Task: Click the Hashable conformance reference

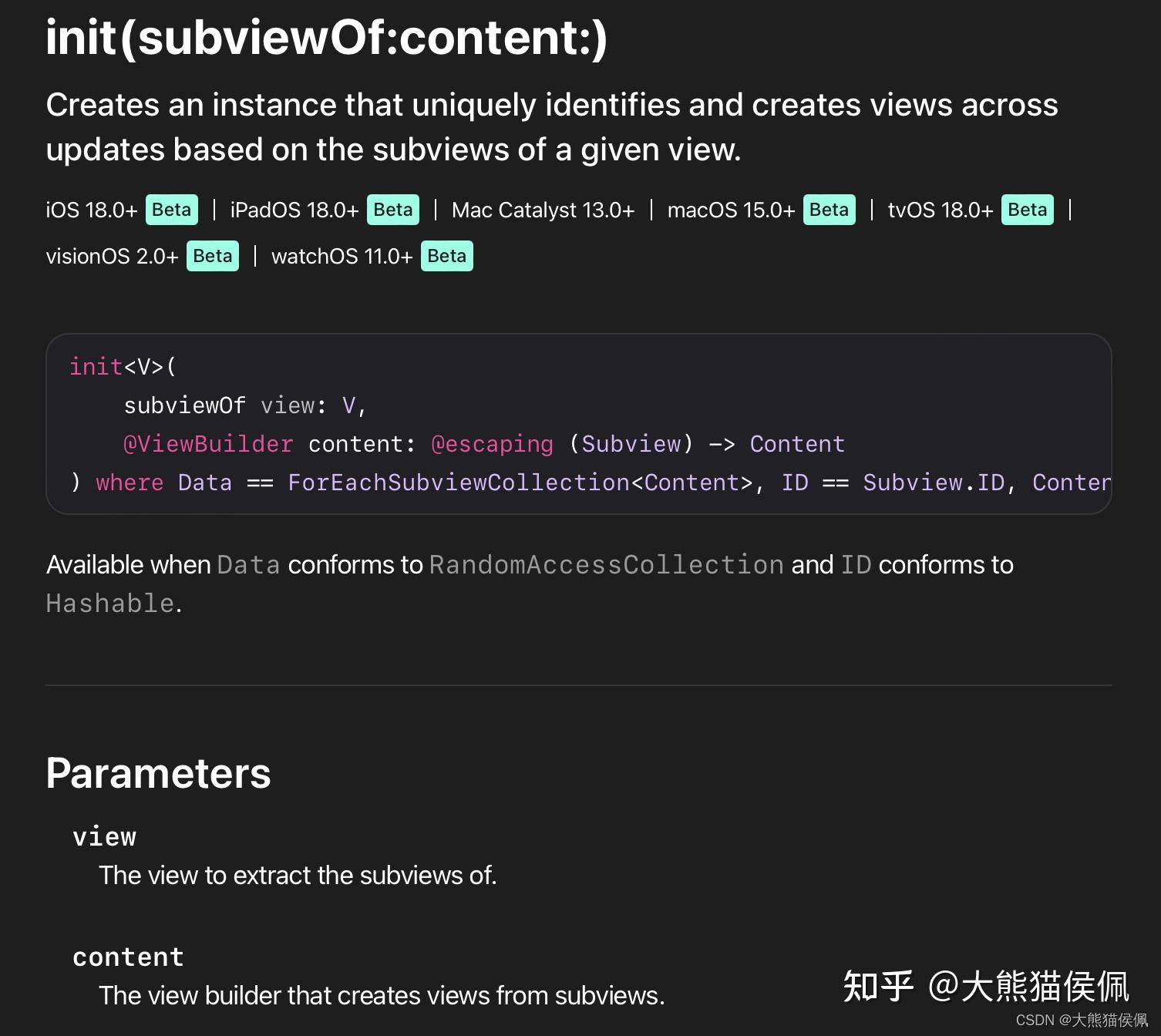Action: (108, 603)
